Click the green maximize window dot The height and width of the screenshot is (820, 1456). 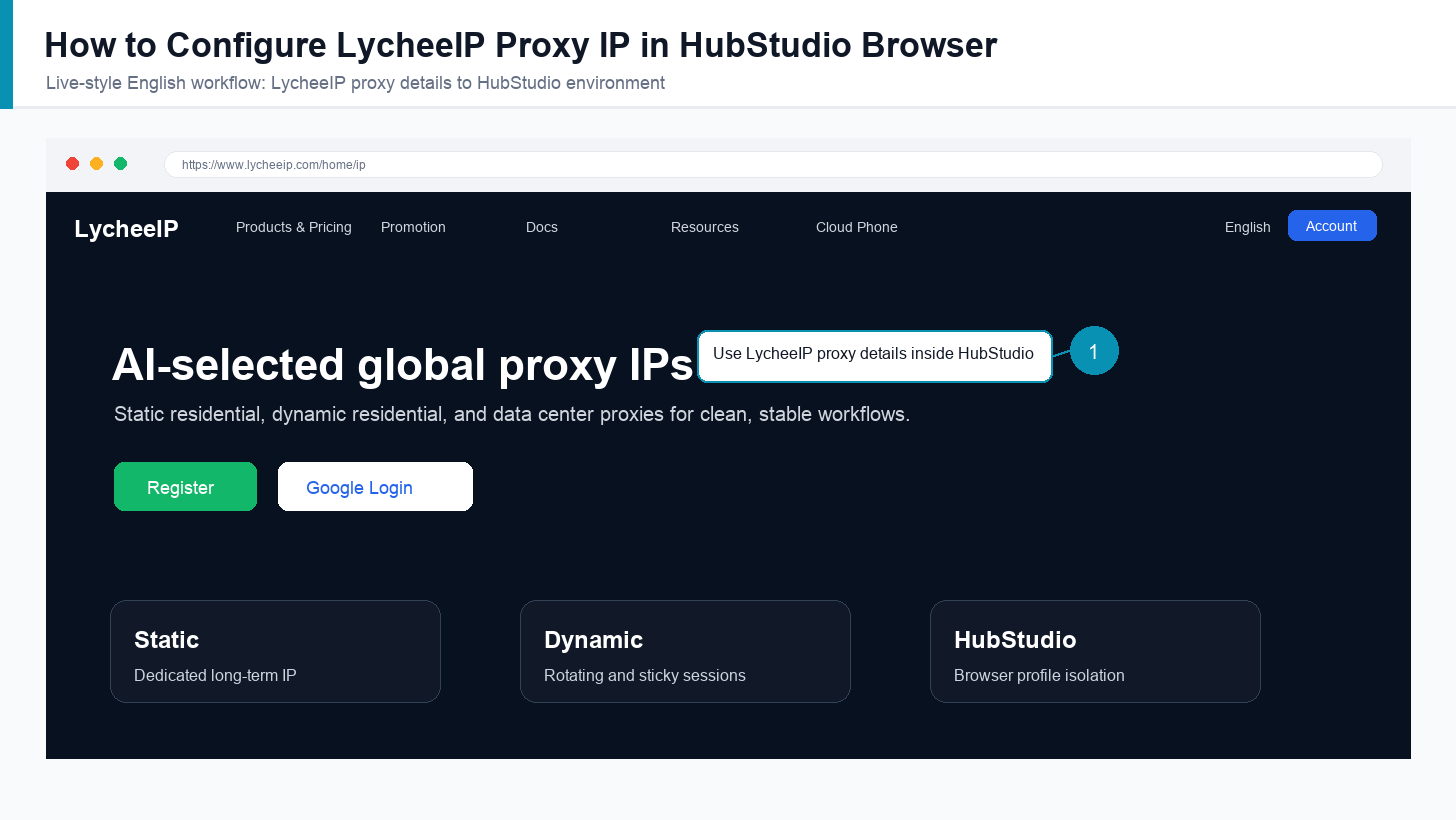(120, 164)
